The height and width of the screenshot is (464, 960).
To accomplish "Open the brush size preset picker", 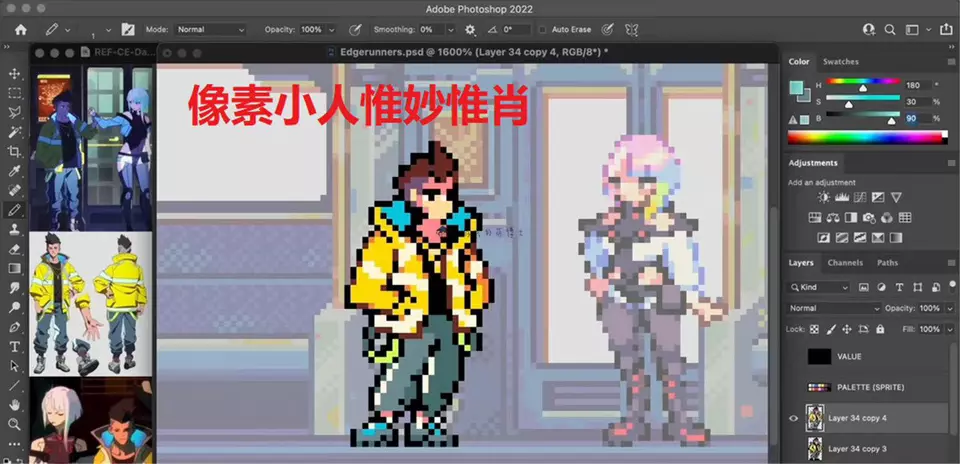I will 108,29.
